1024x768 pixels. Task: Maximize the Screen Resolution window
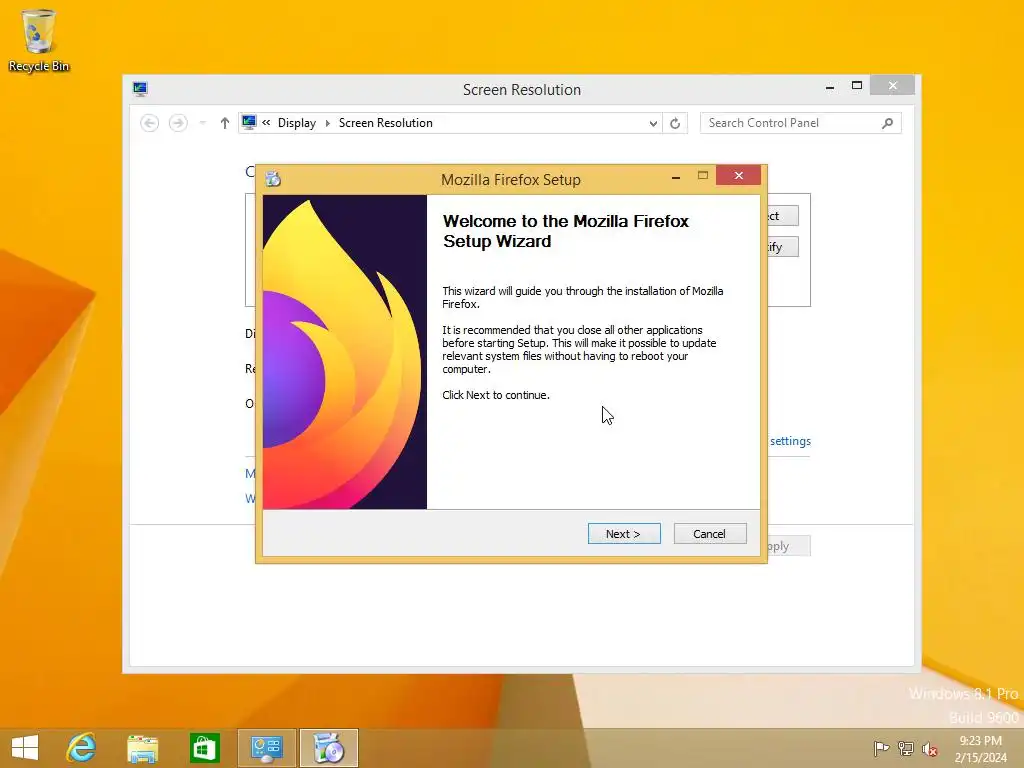(x=857, y=86)
